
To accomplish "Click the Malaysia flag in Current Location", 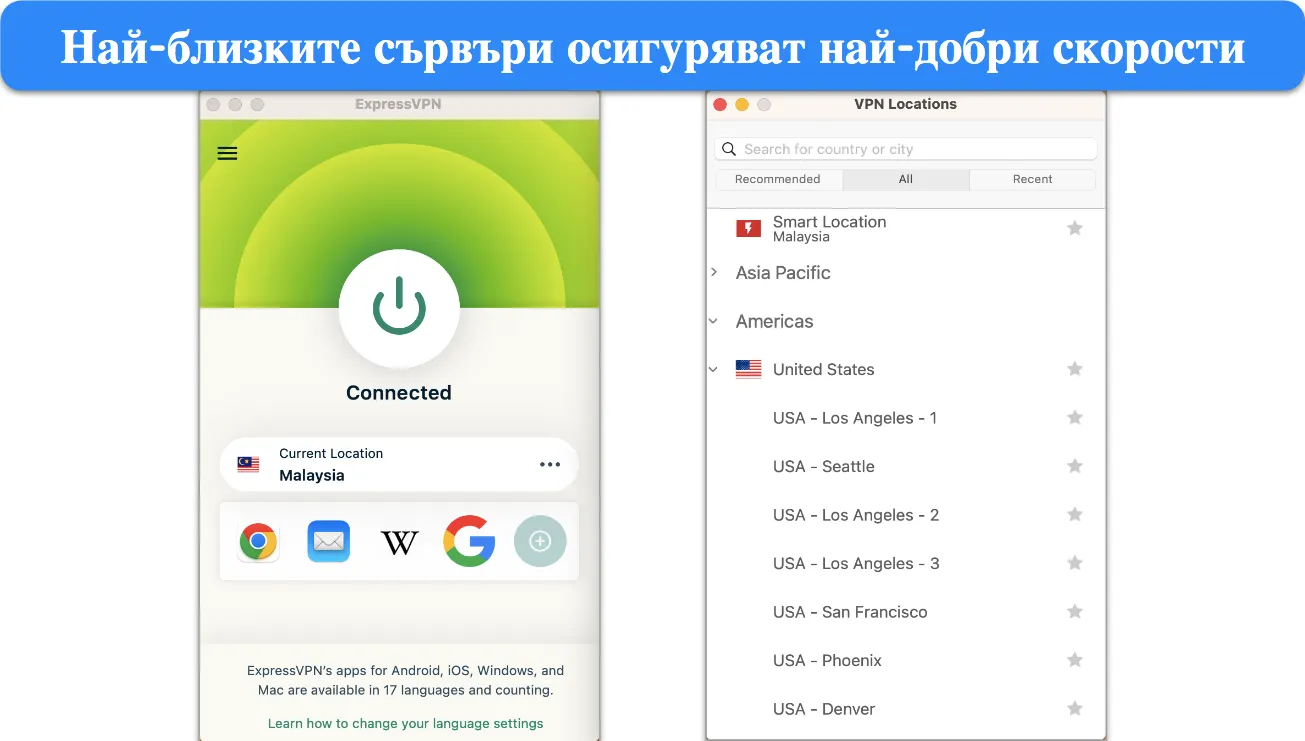I will 248,464.
